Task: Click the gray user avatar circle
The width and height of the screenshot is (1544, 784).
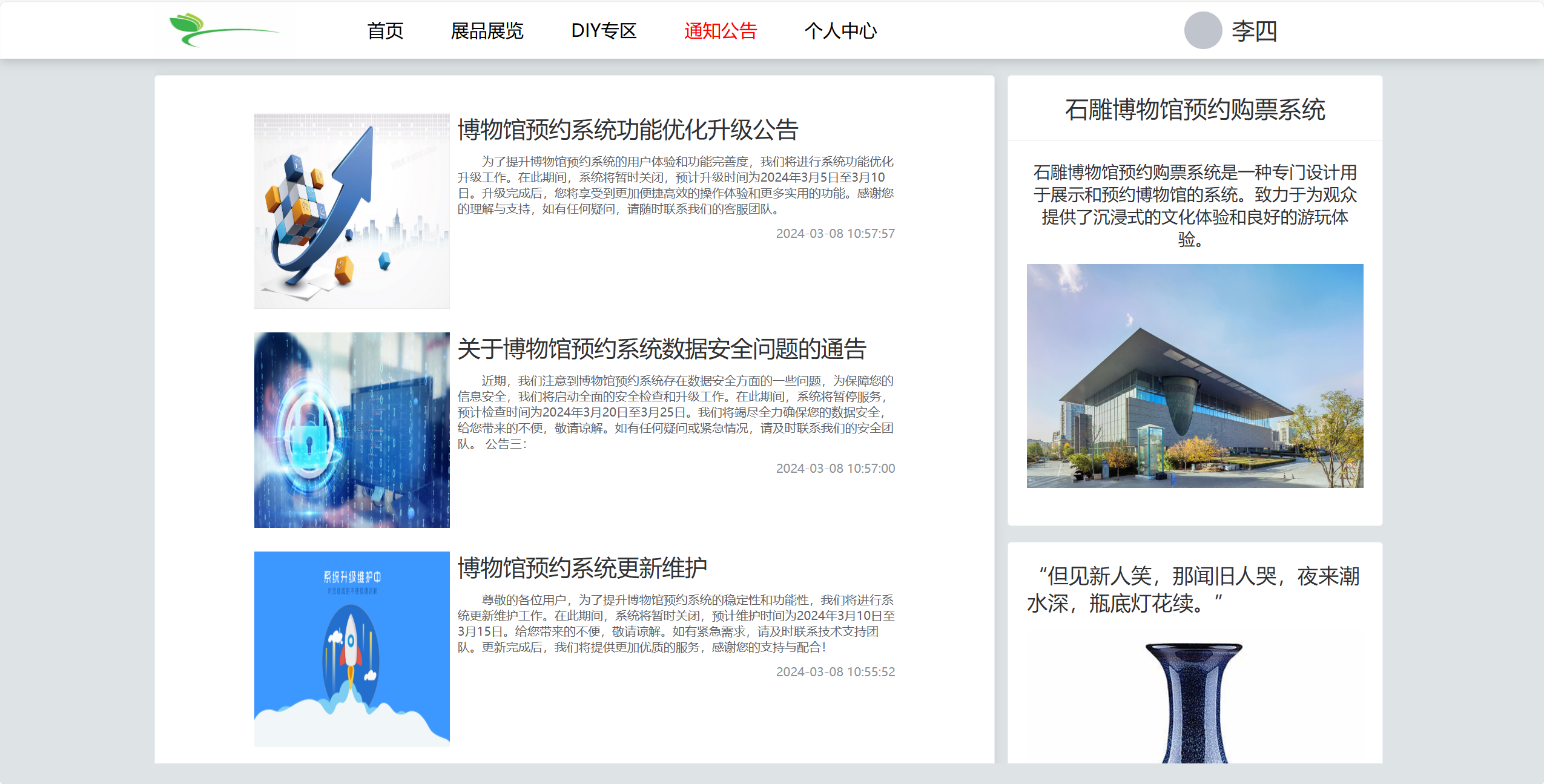Action: coord(1203,30)
